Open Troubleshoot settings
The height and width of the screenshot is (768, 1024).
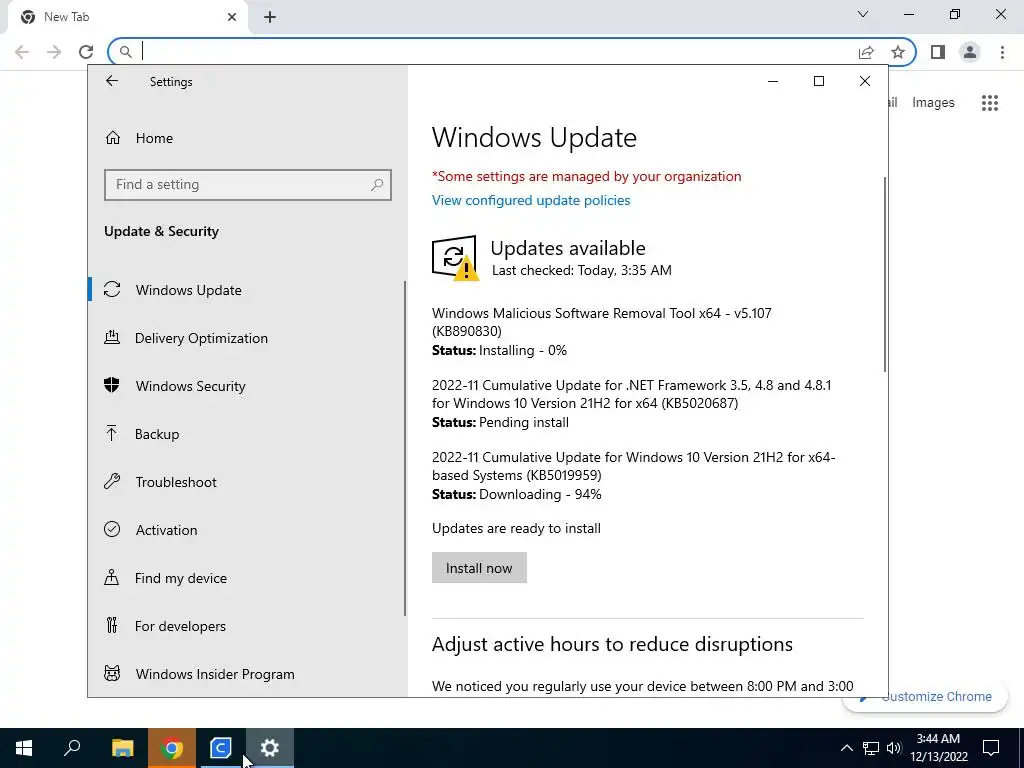click(176, 482)
